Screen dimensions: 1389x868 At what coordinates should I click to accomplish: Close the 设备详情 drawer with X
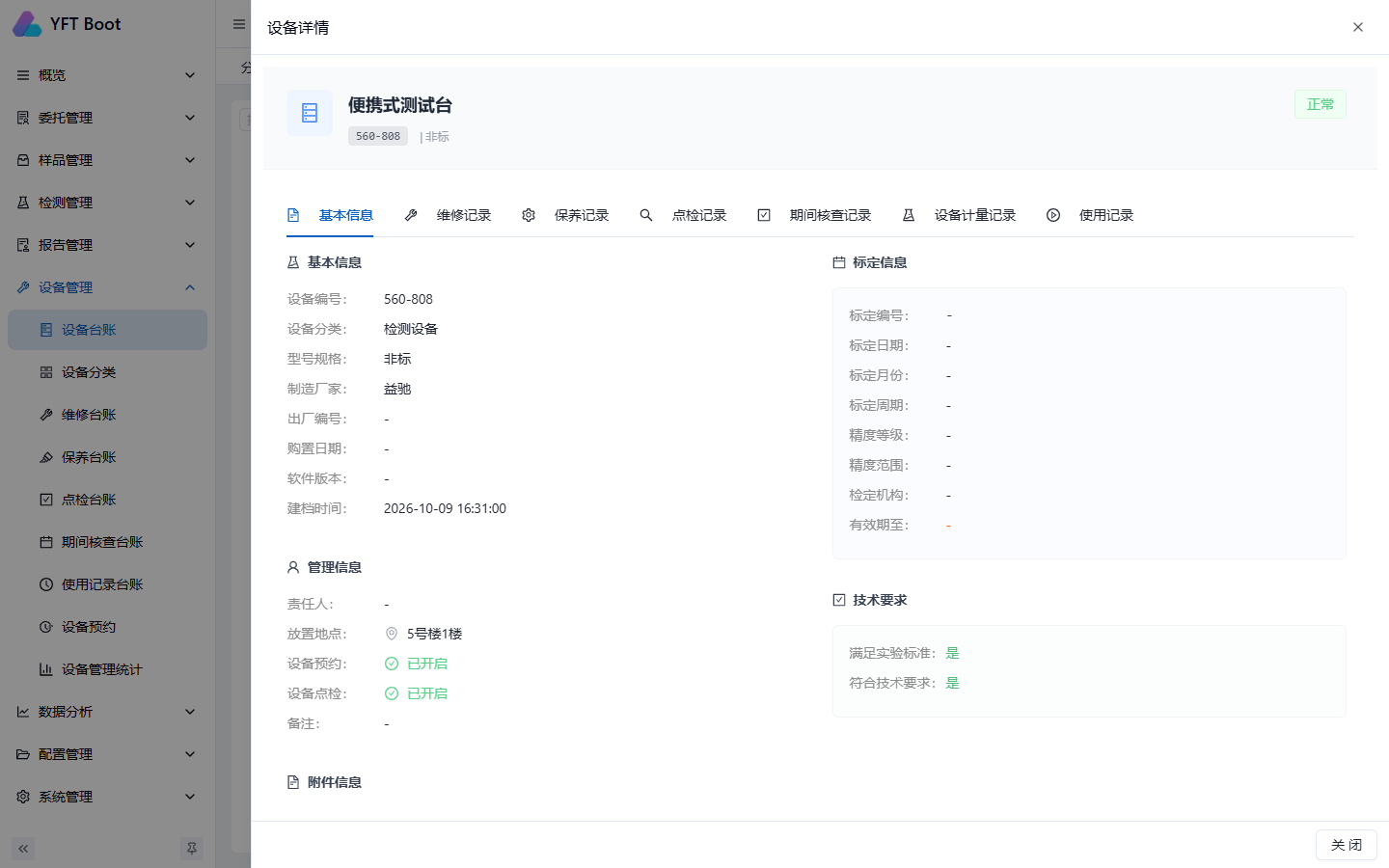pos(1358,27)
